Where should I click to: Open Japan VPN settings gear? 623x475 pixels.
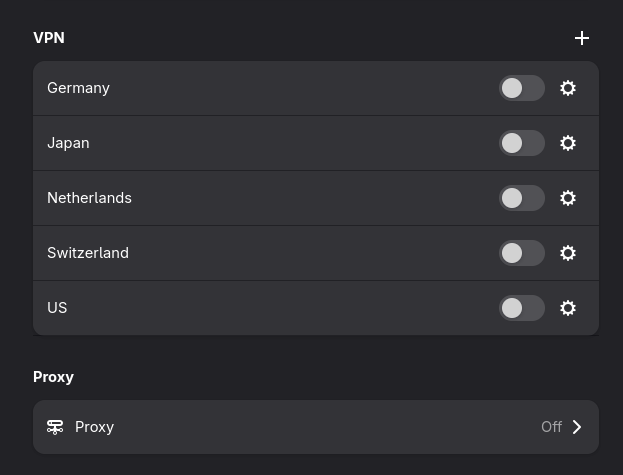(x=568, y=143)
